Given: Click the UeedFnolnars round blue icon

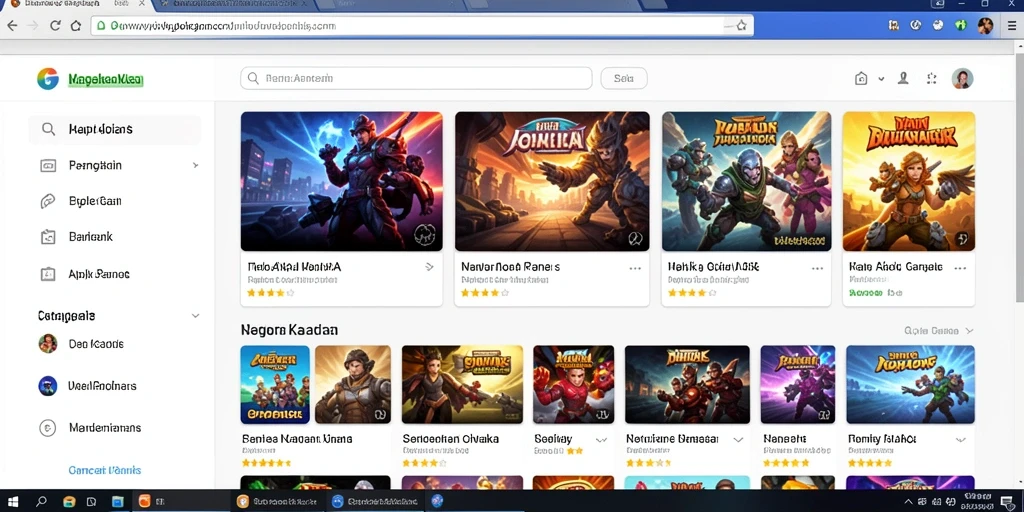Looking at the screenshot, I should tap(48, 386).
